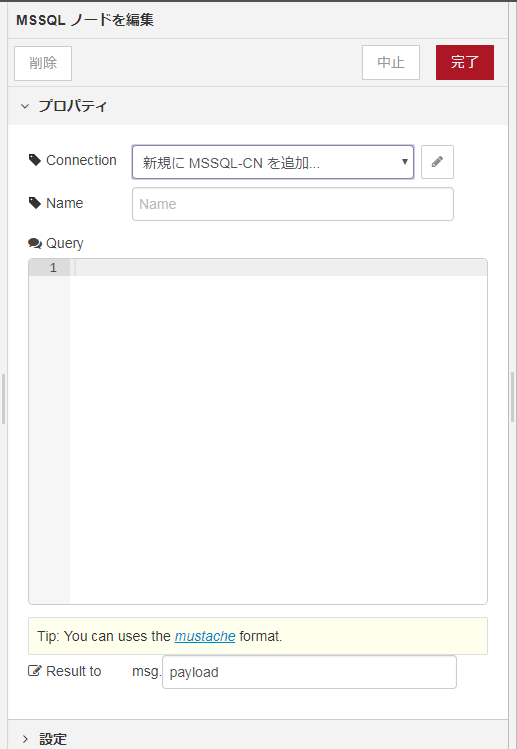517x749 pixels.
Task: Click the 中止 cancel button
Action: click(x=391, y=63)
